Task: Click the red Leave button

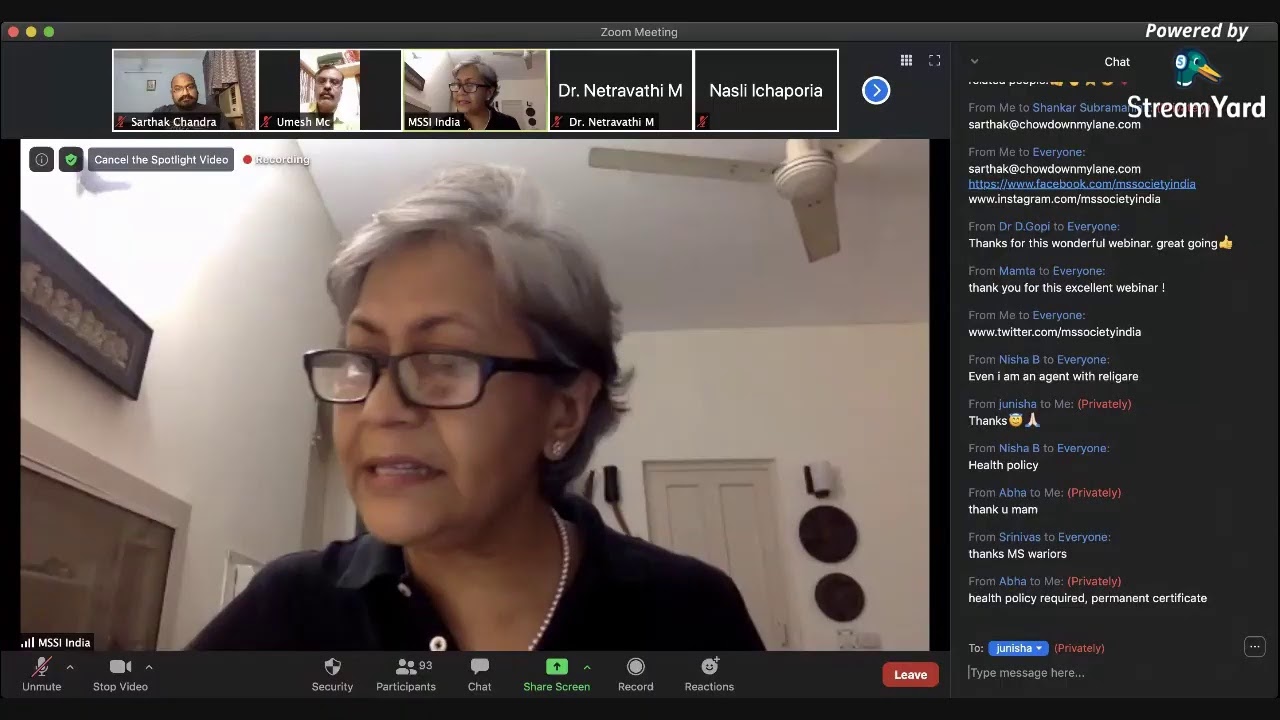Action: tap(910, 675)
